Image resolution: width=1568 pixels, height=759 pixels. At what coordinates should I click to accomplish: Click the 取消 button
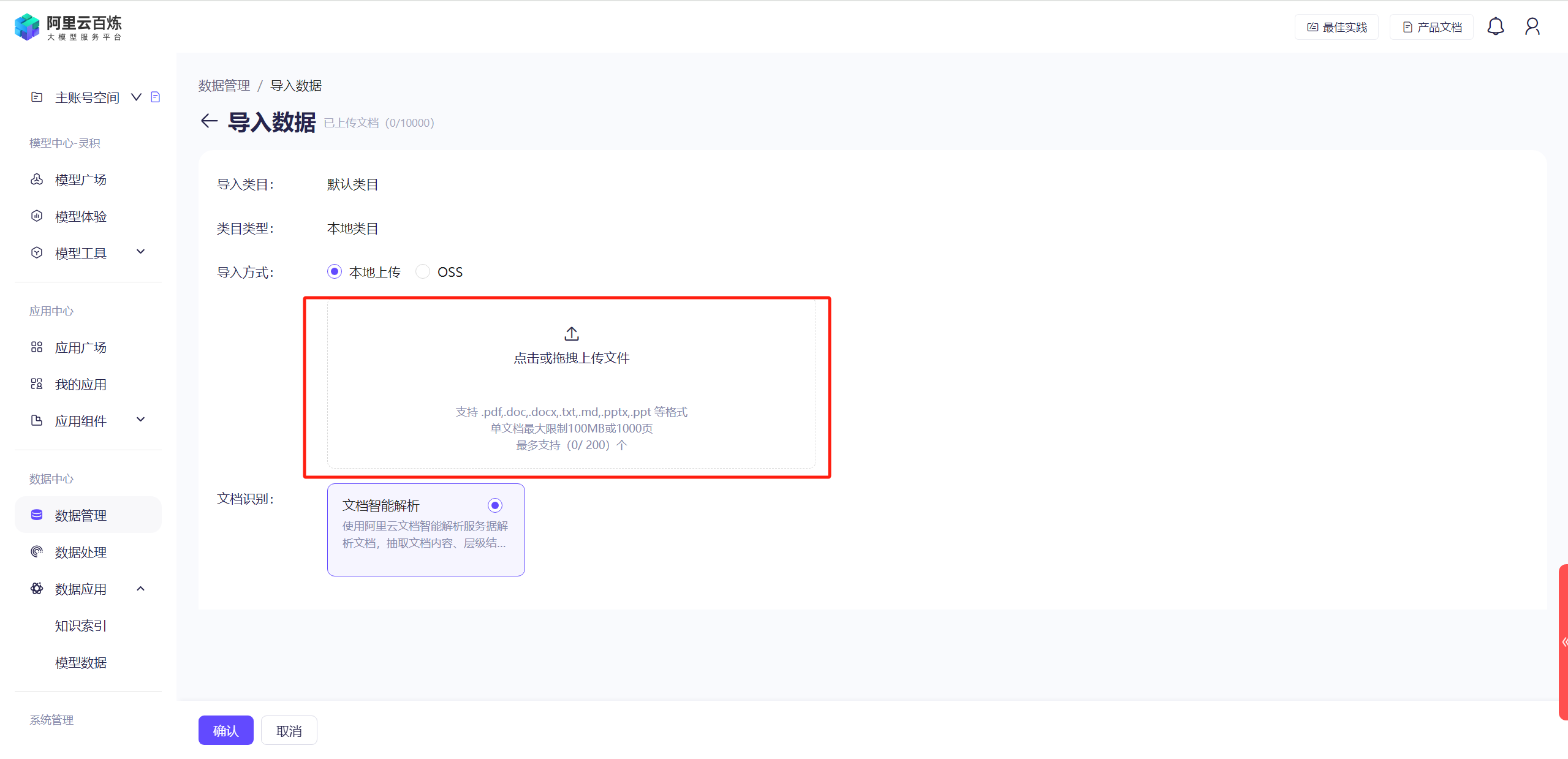pos(289,730)
